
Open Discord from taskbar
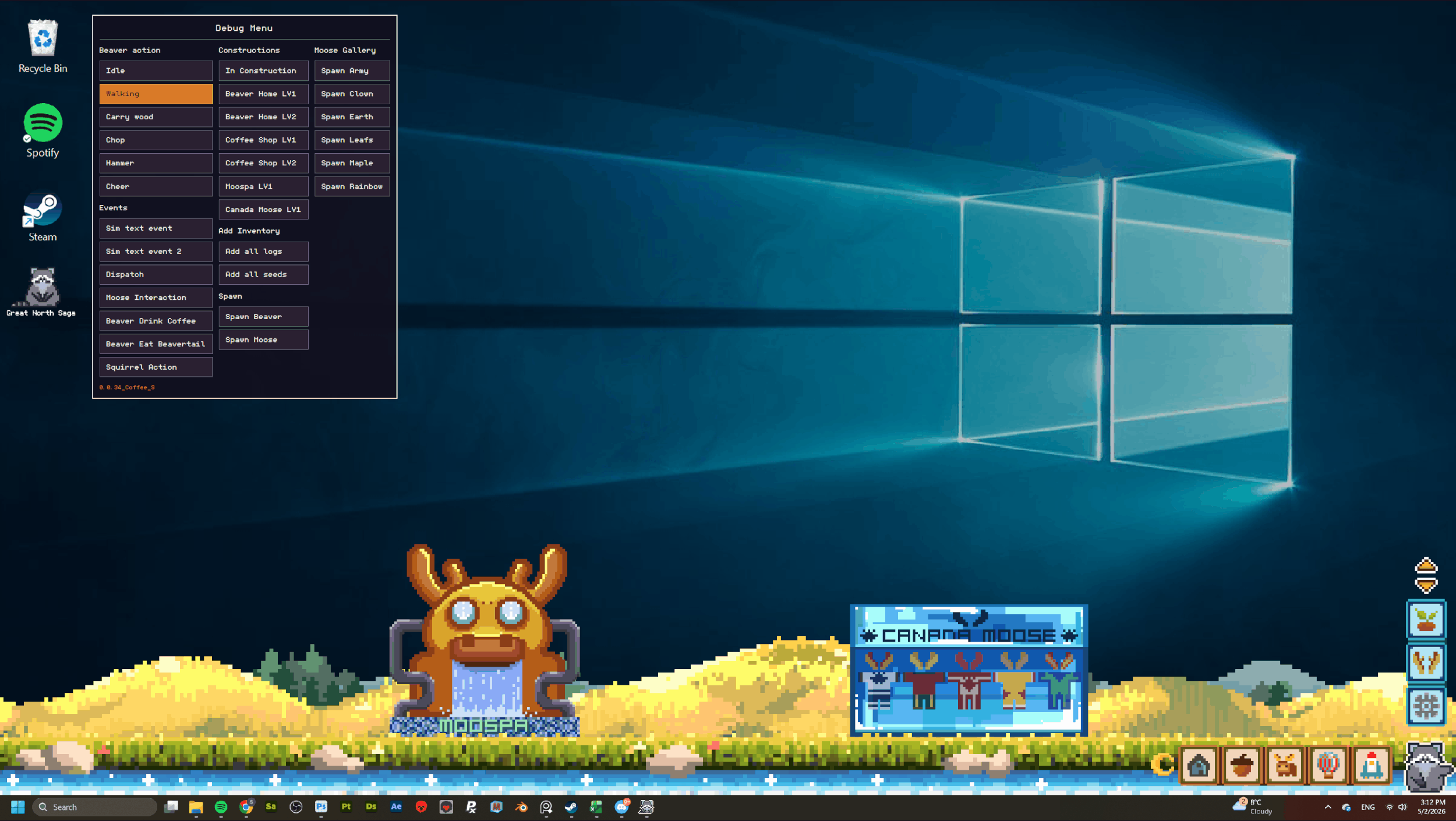(621, 807)
